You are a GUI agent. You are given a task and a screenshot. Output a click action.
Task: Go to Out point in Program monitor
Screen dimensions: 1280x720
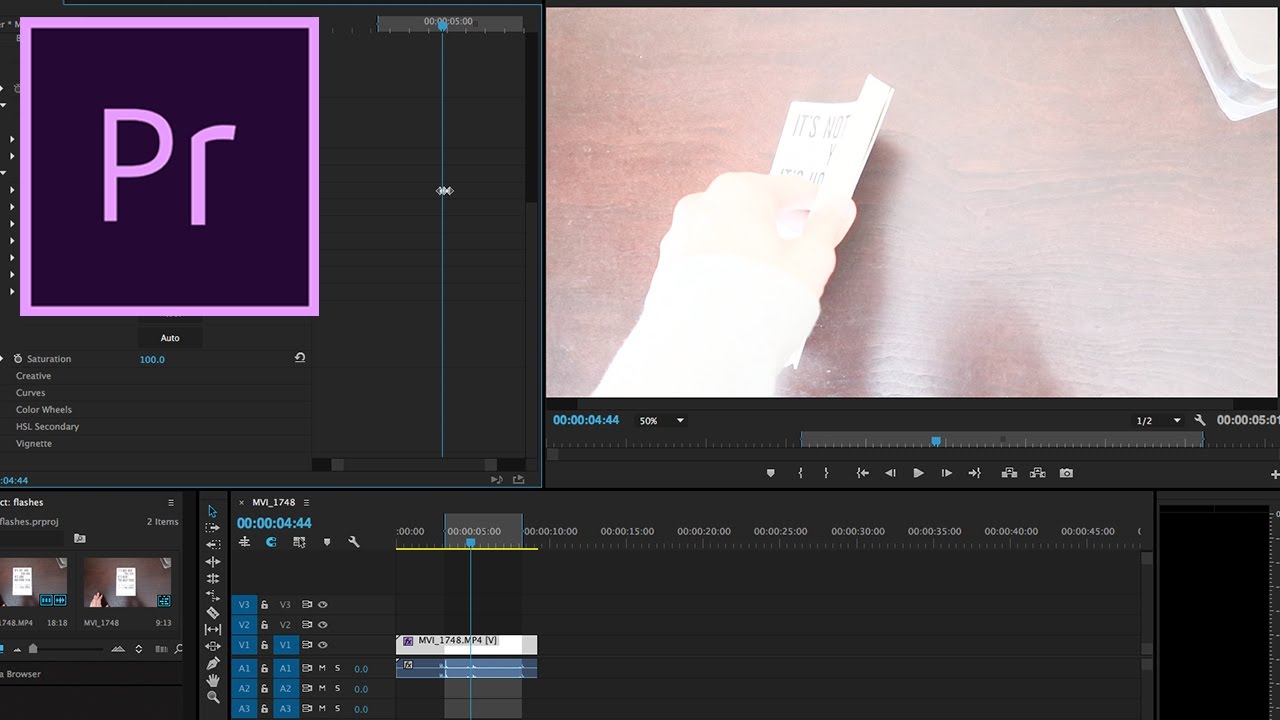pyautogui.click(x=974, y=473)
